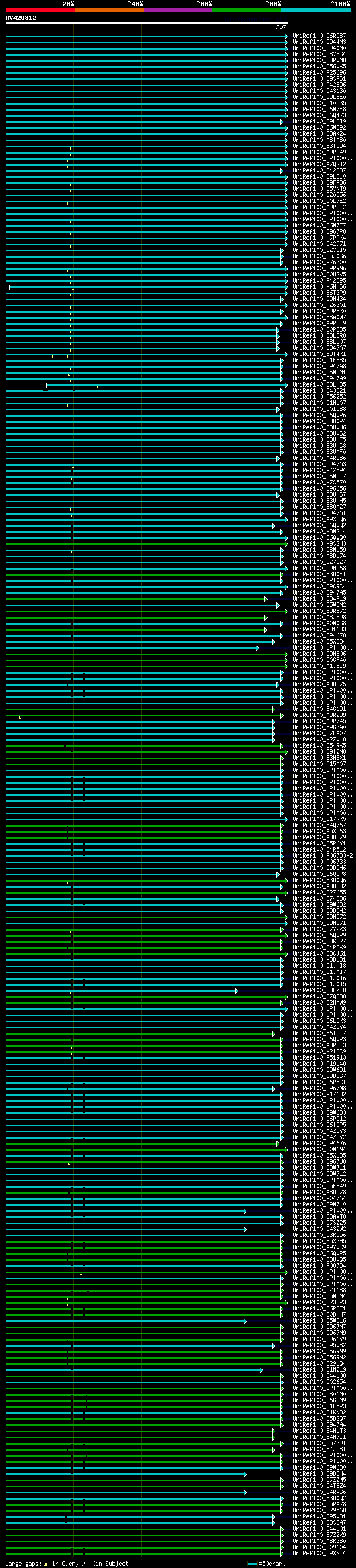The width and height of the screenshot is (356, 1568).
Task: Open hit UniRef100_P42896
Action: point(319,85)
